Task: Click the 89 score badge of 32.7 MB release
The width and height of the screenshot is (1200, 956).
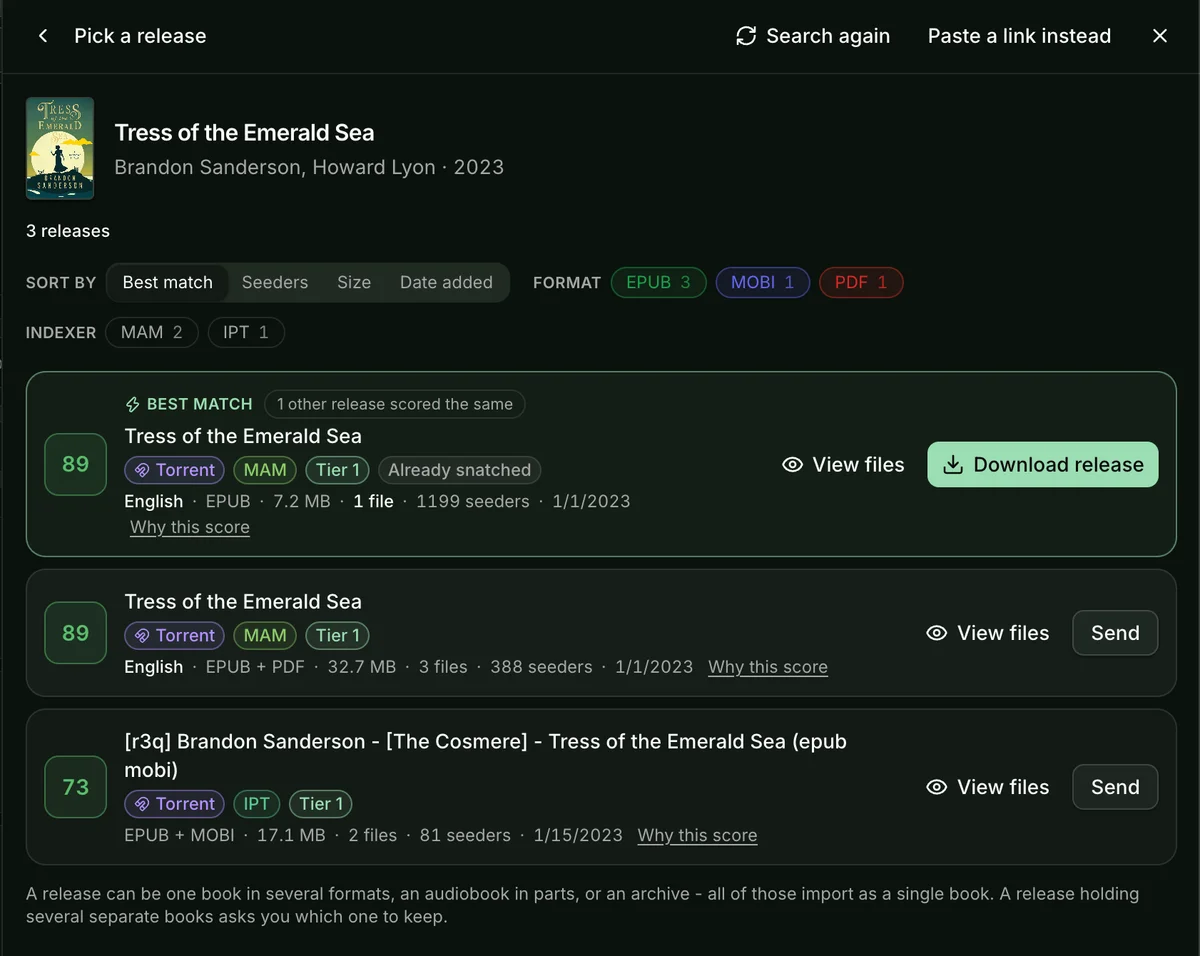Action: [x=76, y=633]
